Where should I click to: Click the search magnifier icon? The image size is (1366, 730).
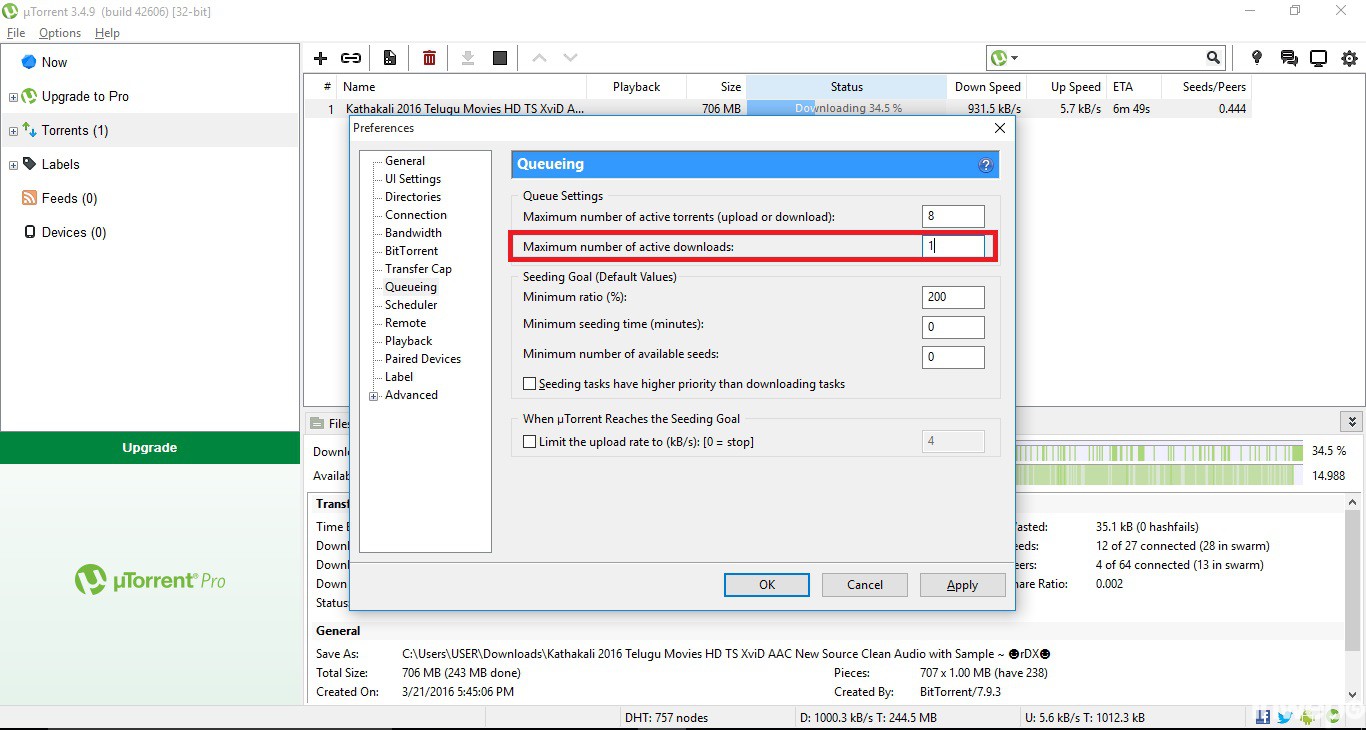click(1213, 58)
